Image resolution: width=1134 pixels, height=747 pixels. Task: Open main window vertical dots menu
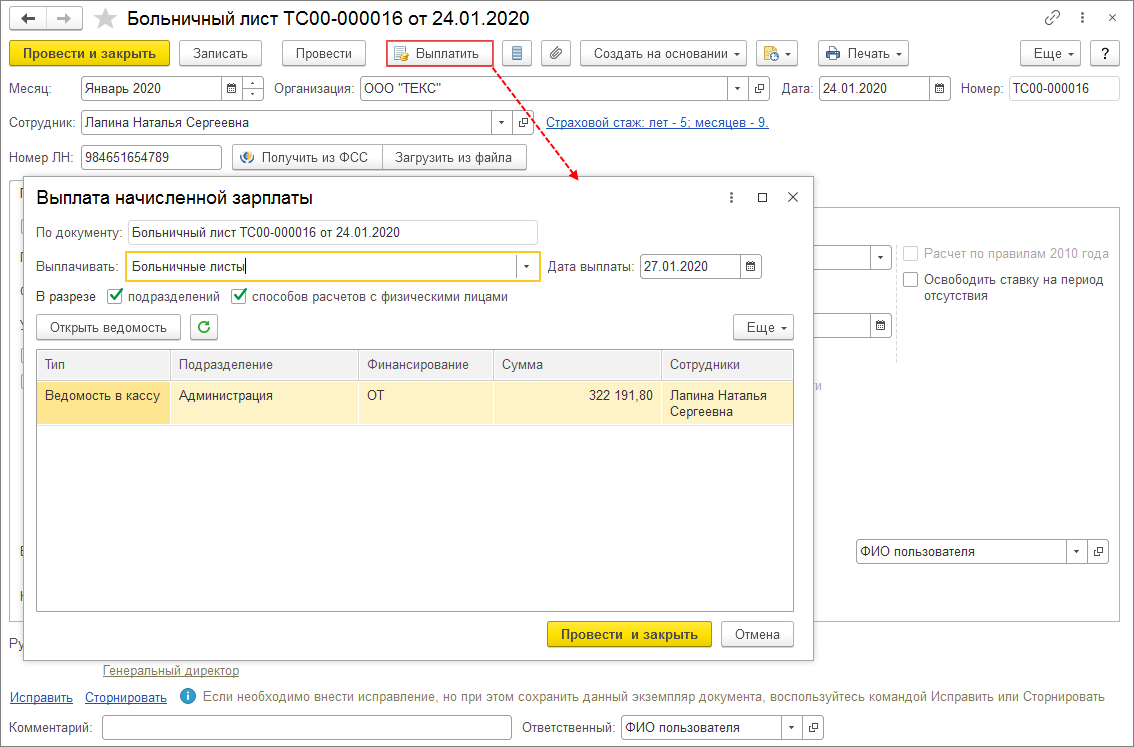tap(1082, 18)
